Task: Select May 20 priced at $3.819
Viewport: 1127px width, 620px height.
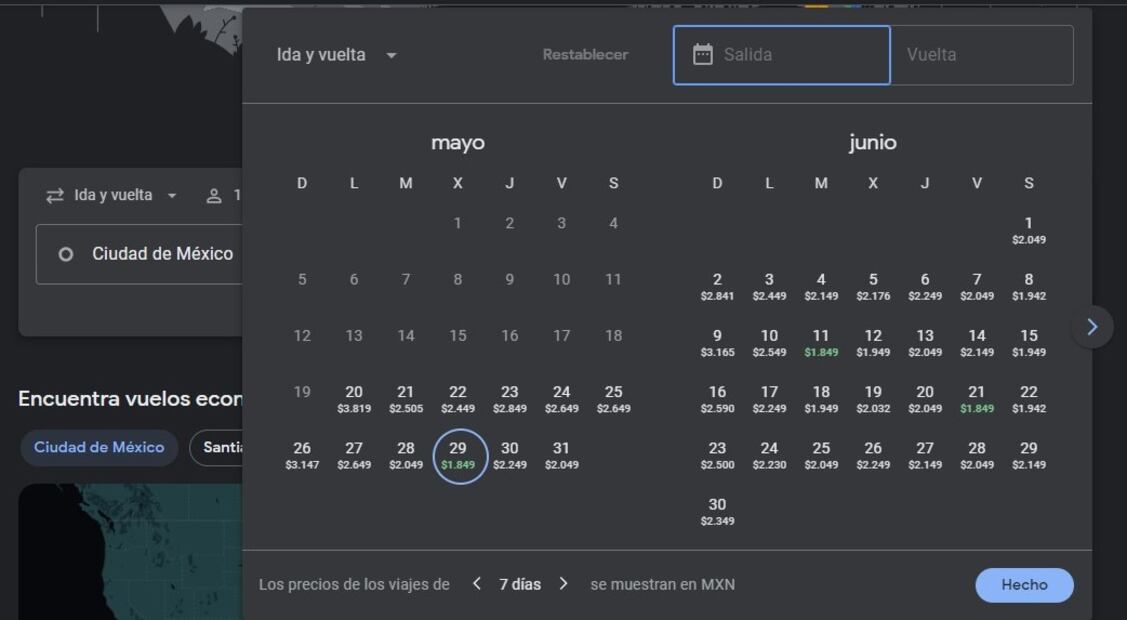Action: coord(354,398)
